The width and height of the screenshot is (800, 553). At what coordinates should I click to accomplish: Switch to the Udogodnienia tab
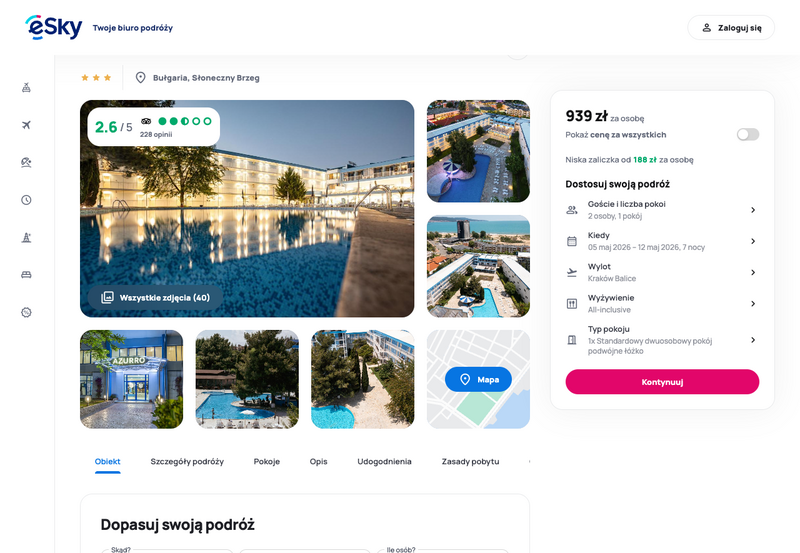384,461
